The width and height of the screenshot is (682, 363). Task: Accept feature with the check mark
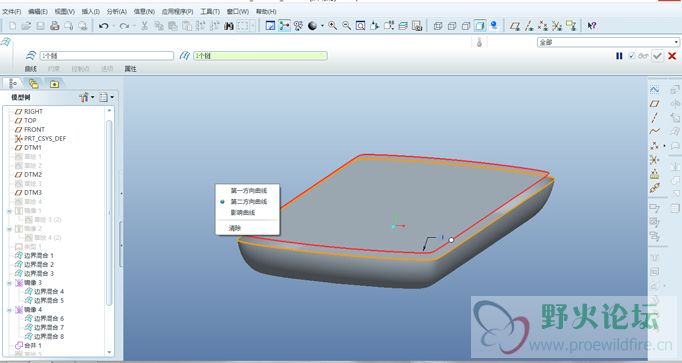click(657, 56)
